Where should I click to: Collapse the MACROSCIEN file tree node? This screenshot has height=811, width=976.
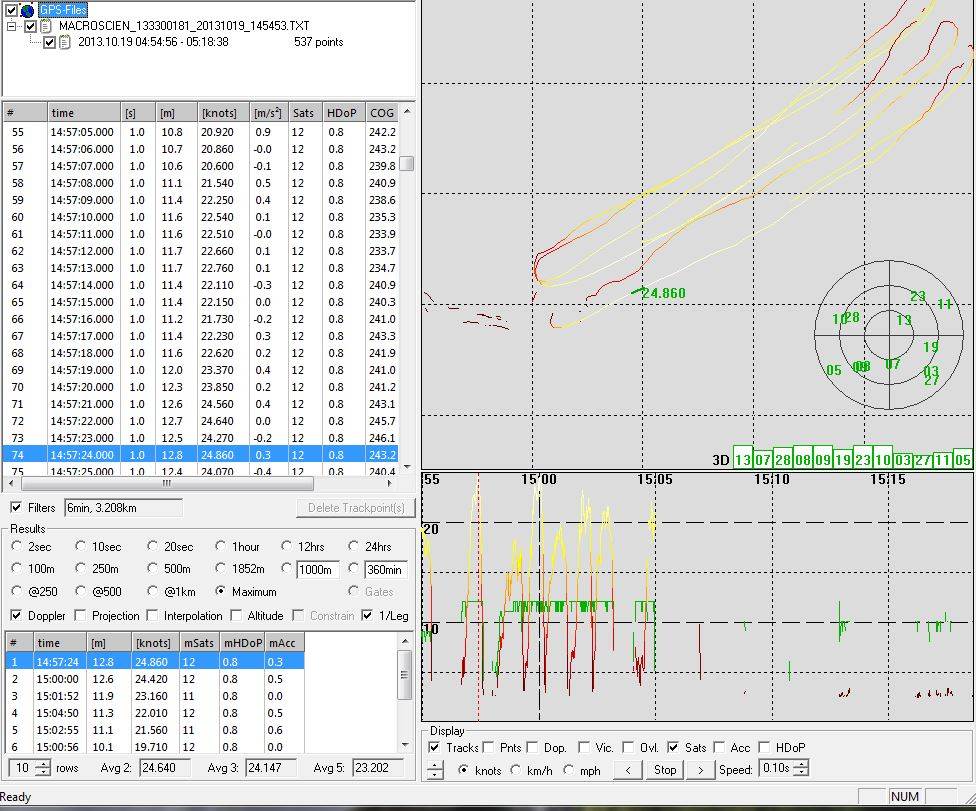coord(11,25)
